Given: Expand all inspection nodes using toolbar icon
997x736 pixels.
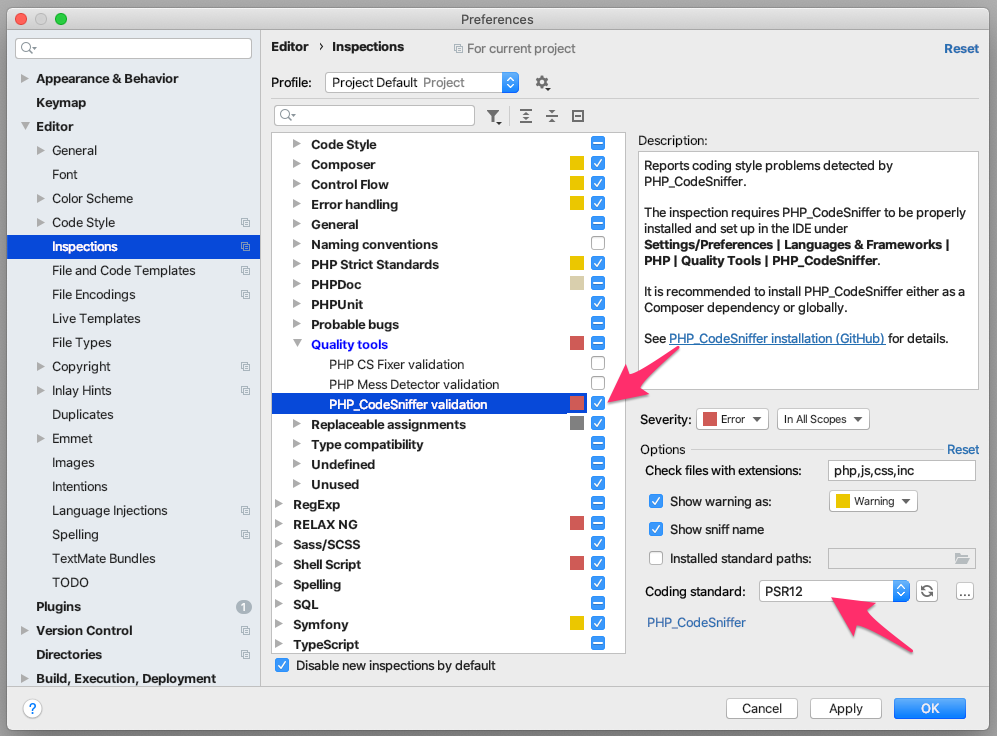Looking at the screenshot, I should tap(525, 115).
